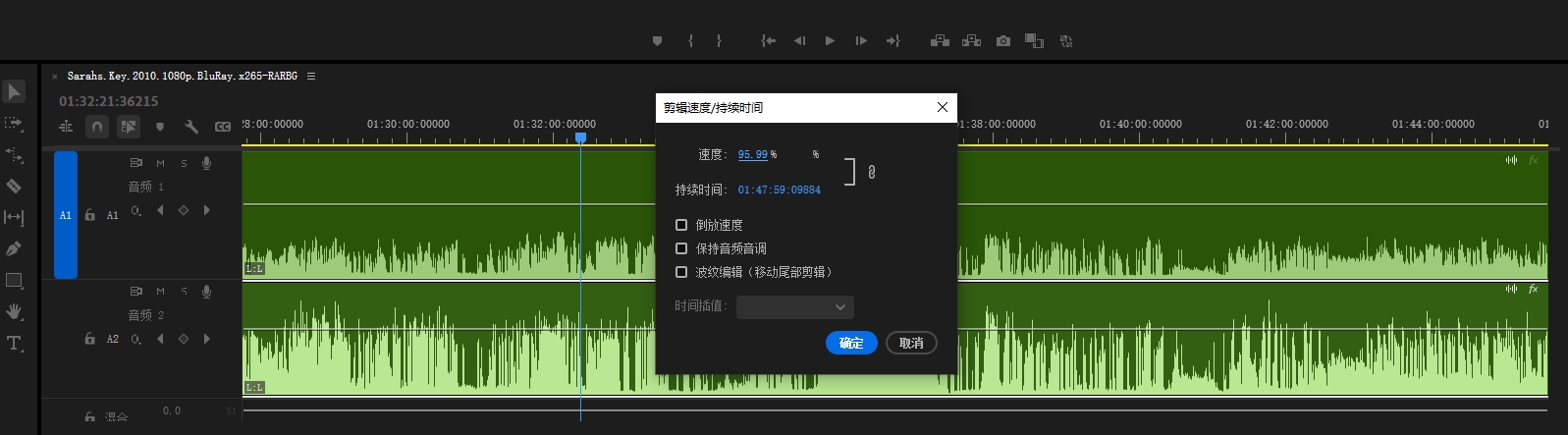Screen dimensions: 1568x435
Task: Select the Sarahs.Key.2010 sequence tab
Action: click(x=182, y=76)
